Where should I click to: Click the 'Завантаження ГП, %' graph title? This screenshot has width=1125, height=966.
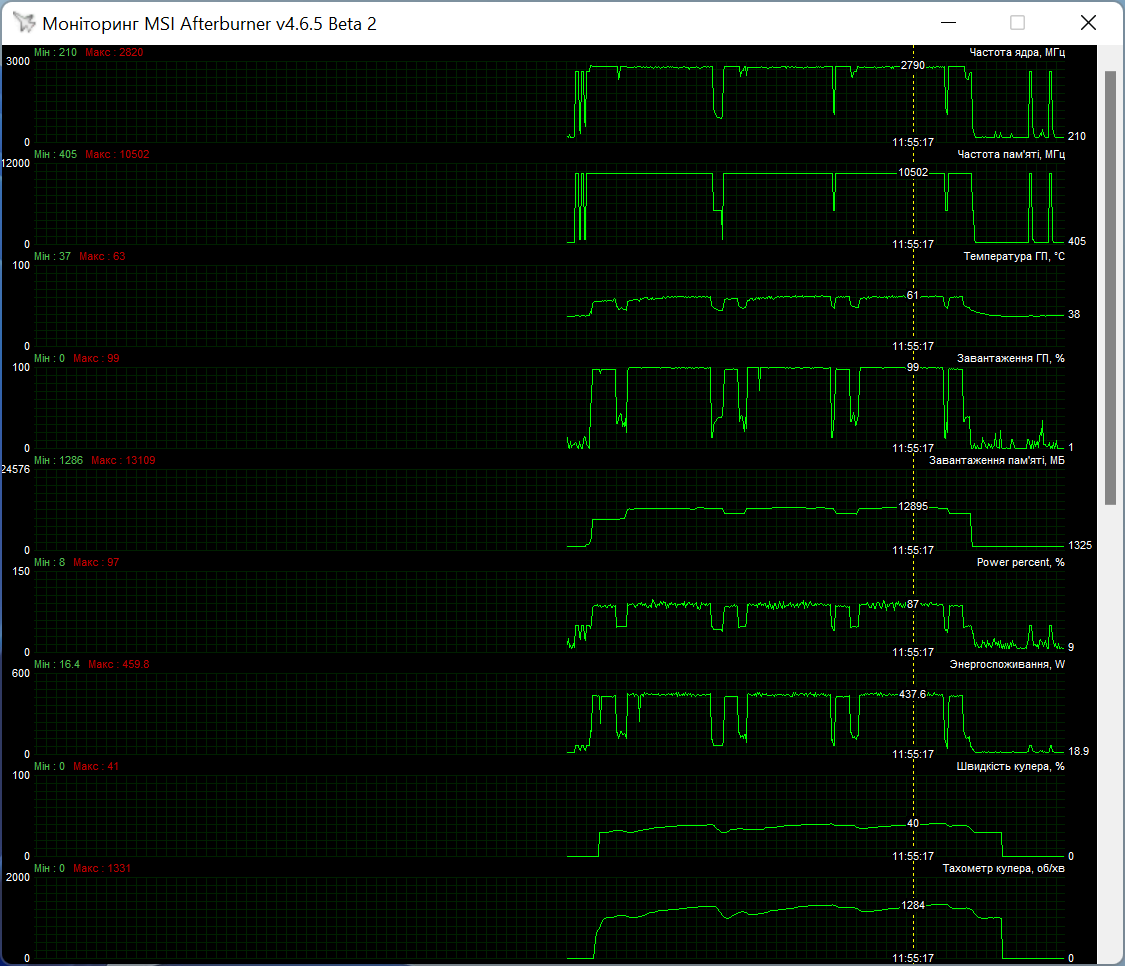click(1011, 358)
